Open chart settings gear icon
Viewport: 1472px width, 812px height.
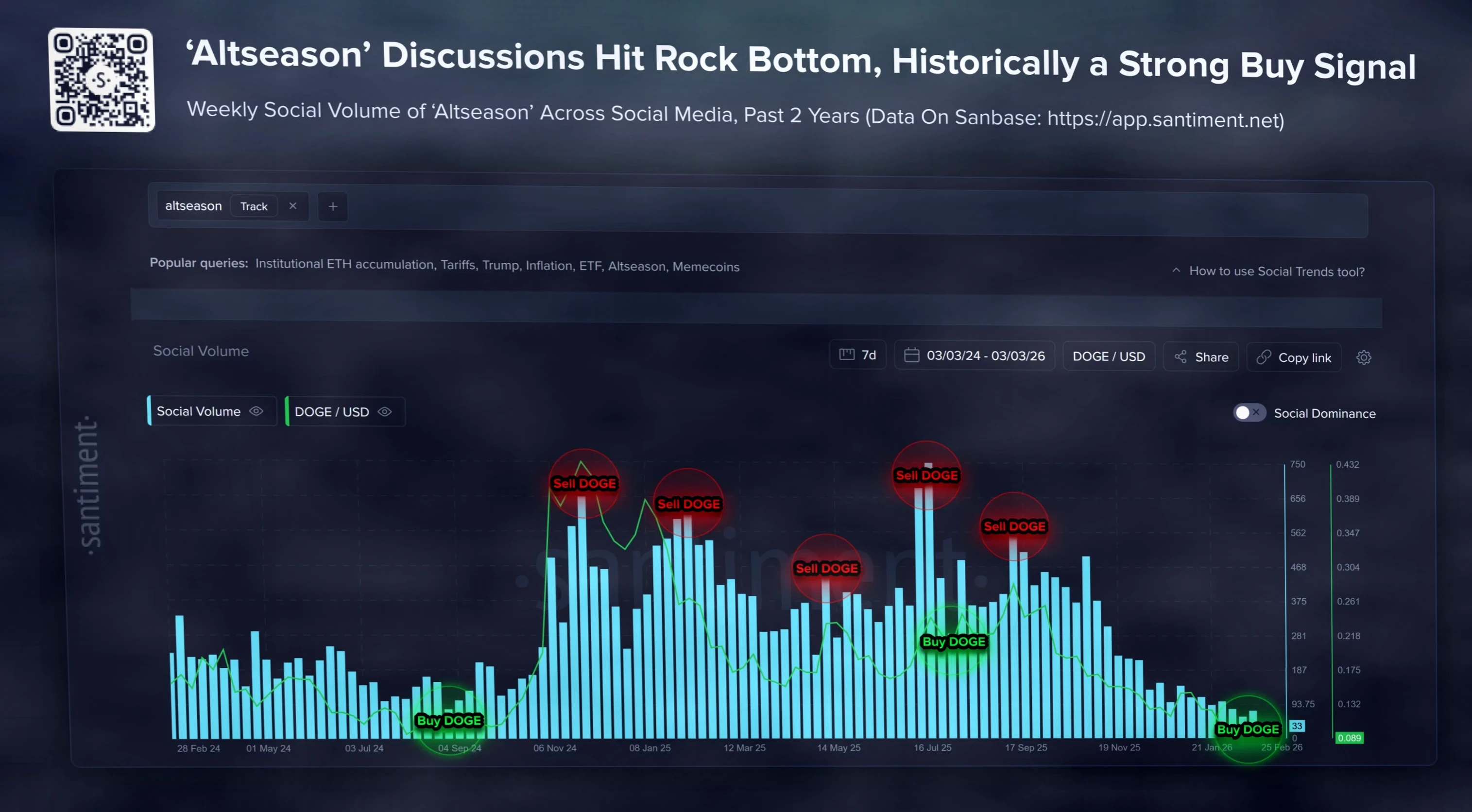coord(1364,358)
